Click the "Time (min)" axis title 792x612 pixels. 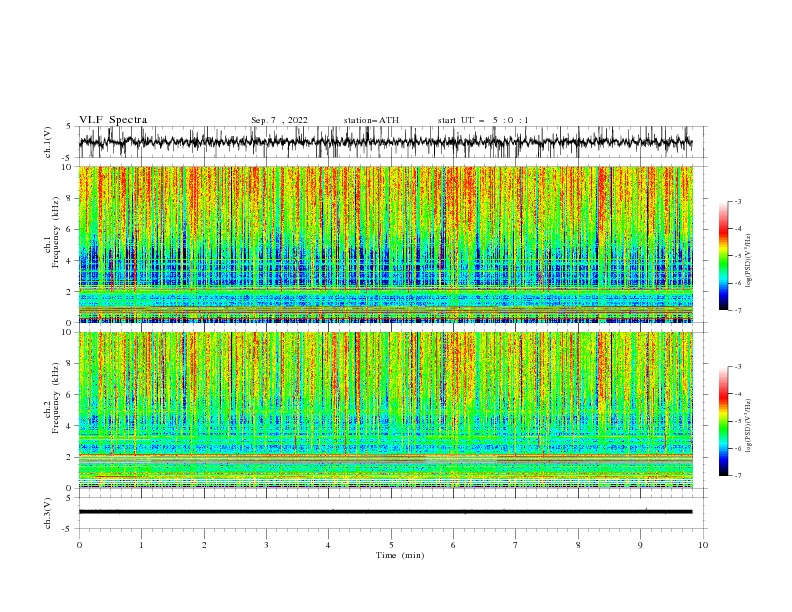(400, 555)
